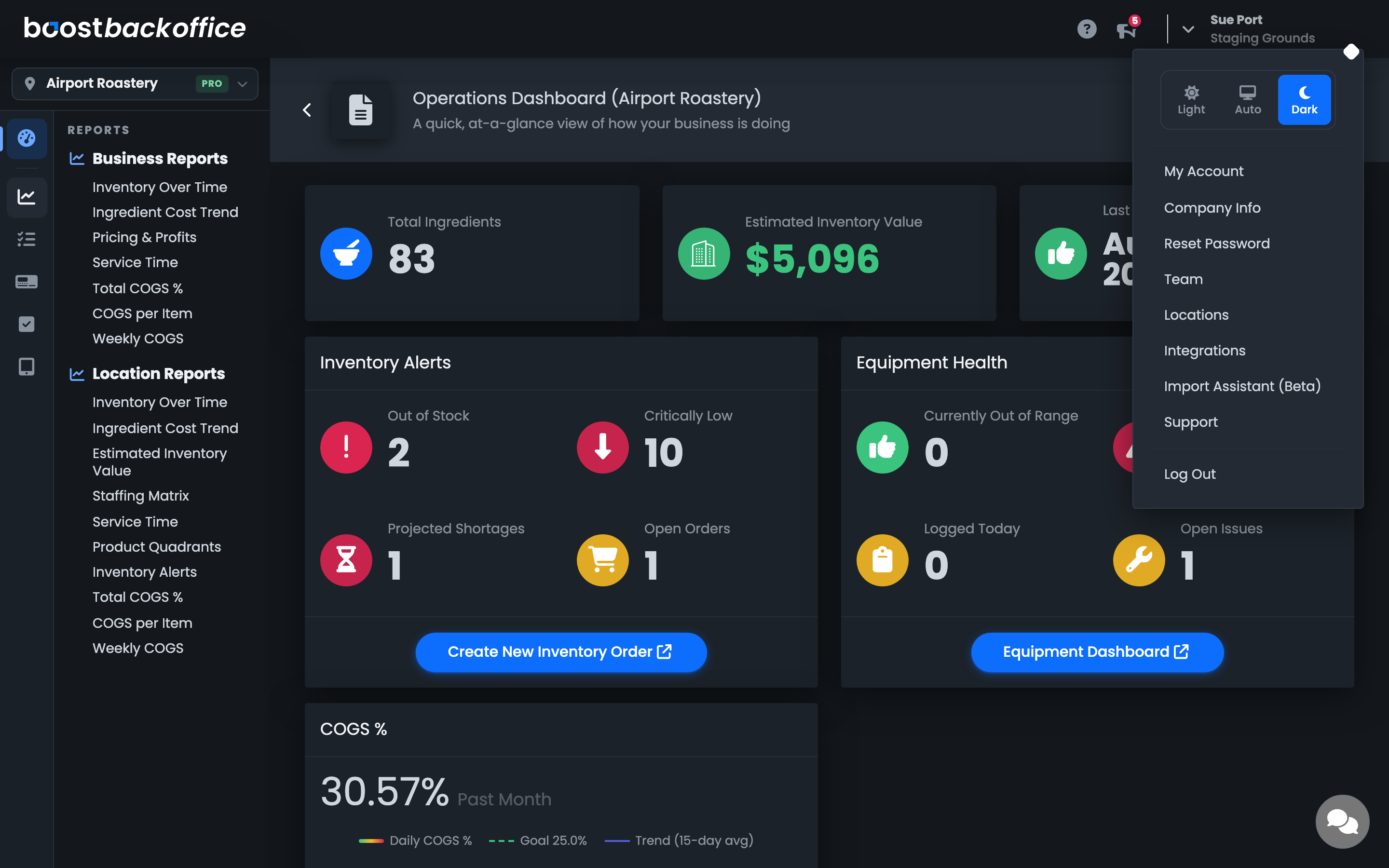
Task: Click the Estimated Inventory Value building icon
Action: pyautogui.click(x=704, y=254)
